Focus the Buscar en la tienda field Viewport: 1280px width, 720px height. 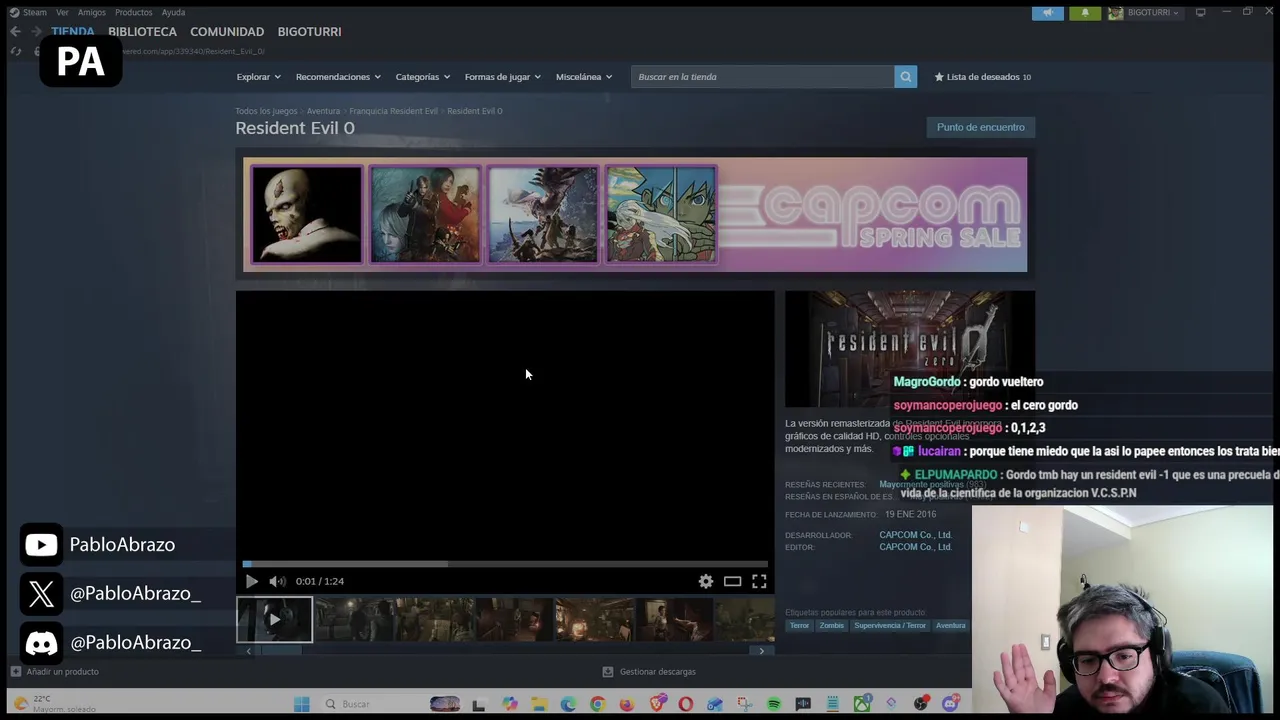pos(762,77)
